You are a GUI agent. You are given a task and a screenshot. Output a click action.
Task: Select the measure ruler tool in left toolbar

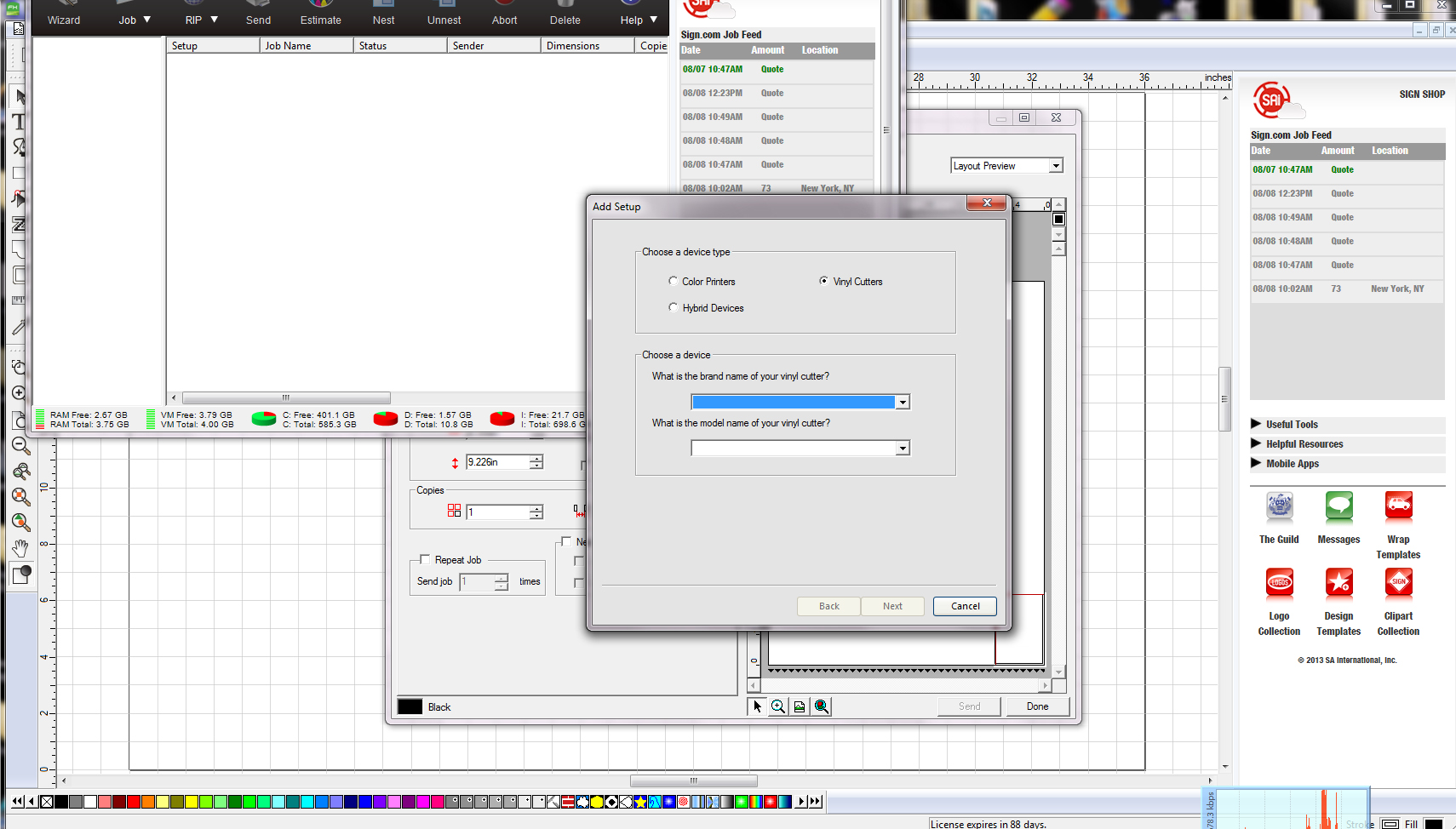click(x=19, y=300)
